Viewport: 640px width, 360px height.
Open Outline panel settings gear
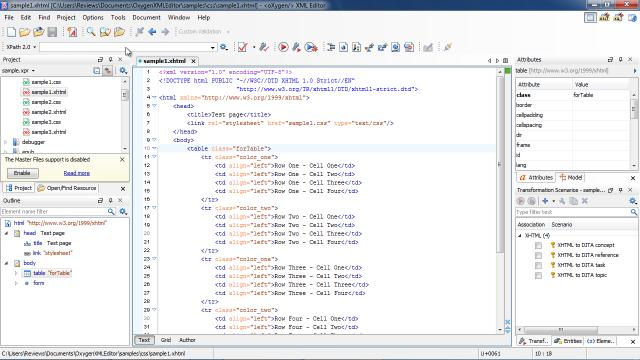(123, 211)
